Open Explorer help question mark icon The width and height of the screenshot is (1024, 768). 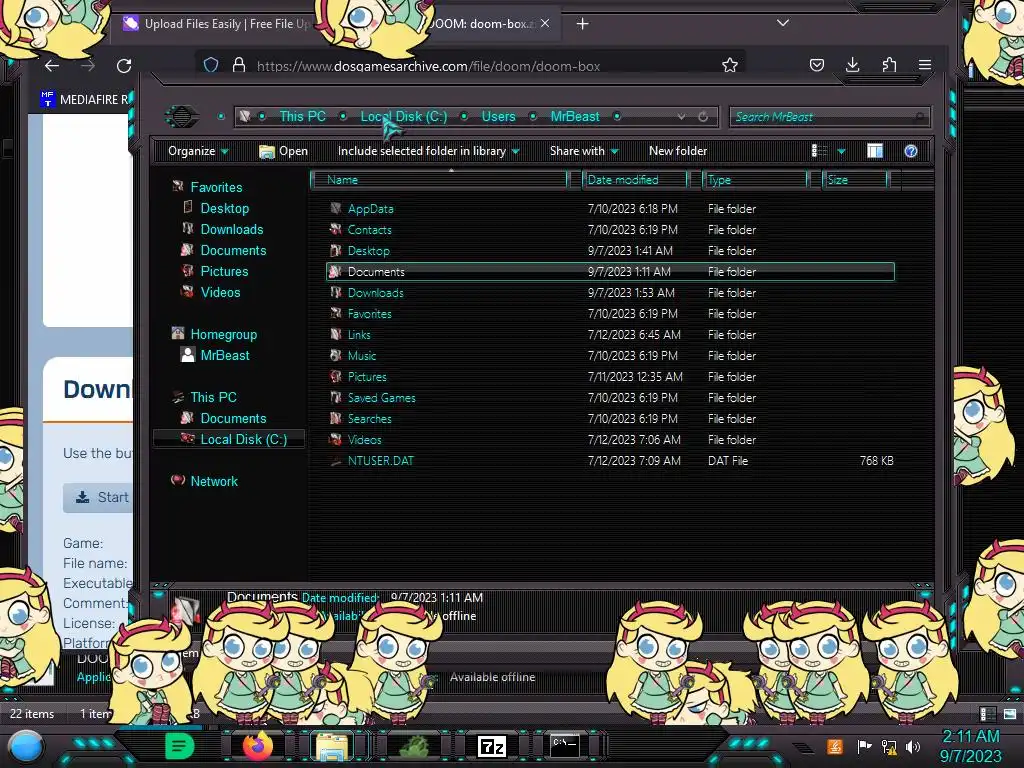pyautogui.click(x=911, y=151)
